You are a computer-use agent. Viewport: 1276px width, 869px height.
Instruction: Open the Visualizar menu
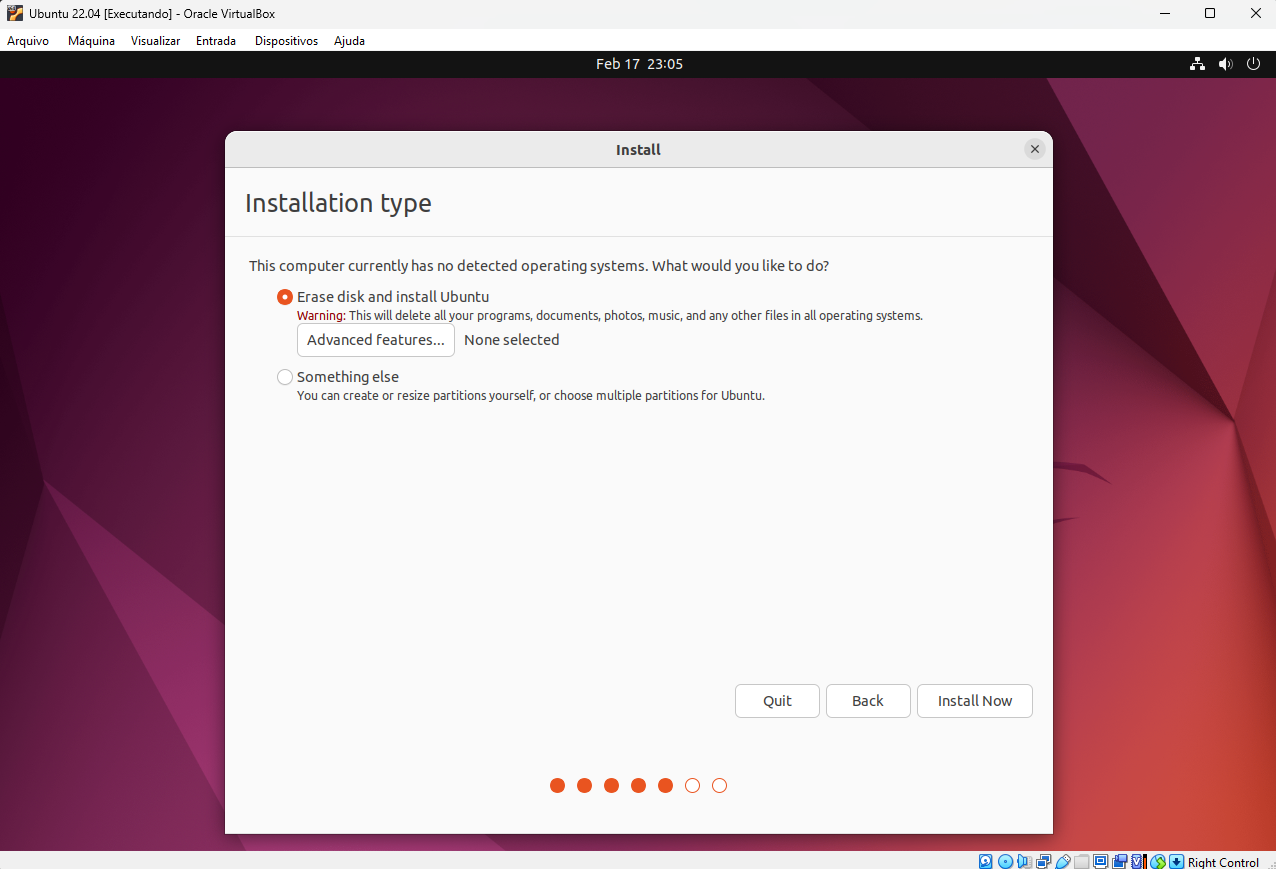[x=155, y=41]
